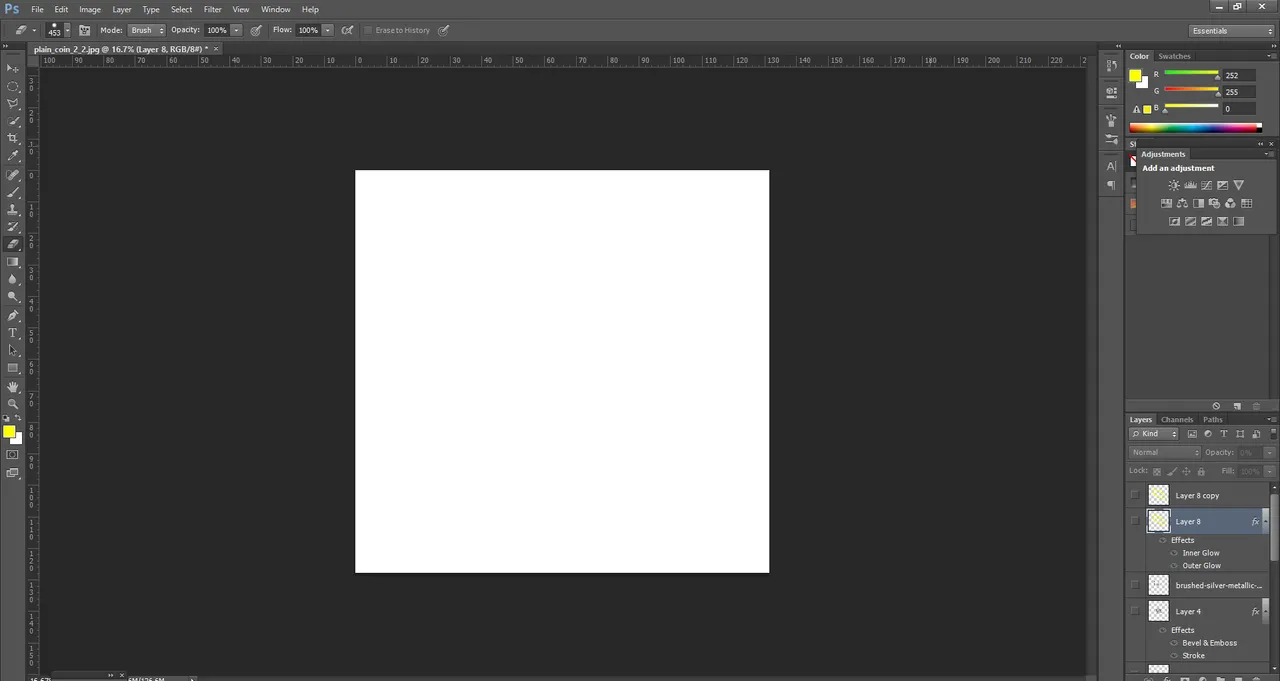1280x681 pixels.
Task: Add a Channel Mixer adjustment
Action: [x=1230, y=203]
